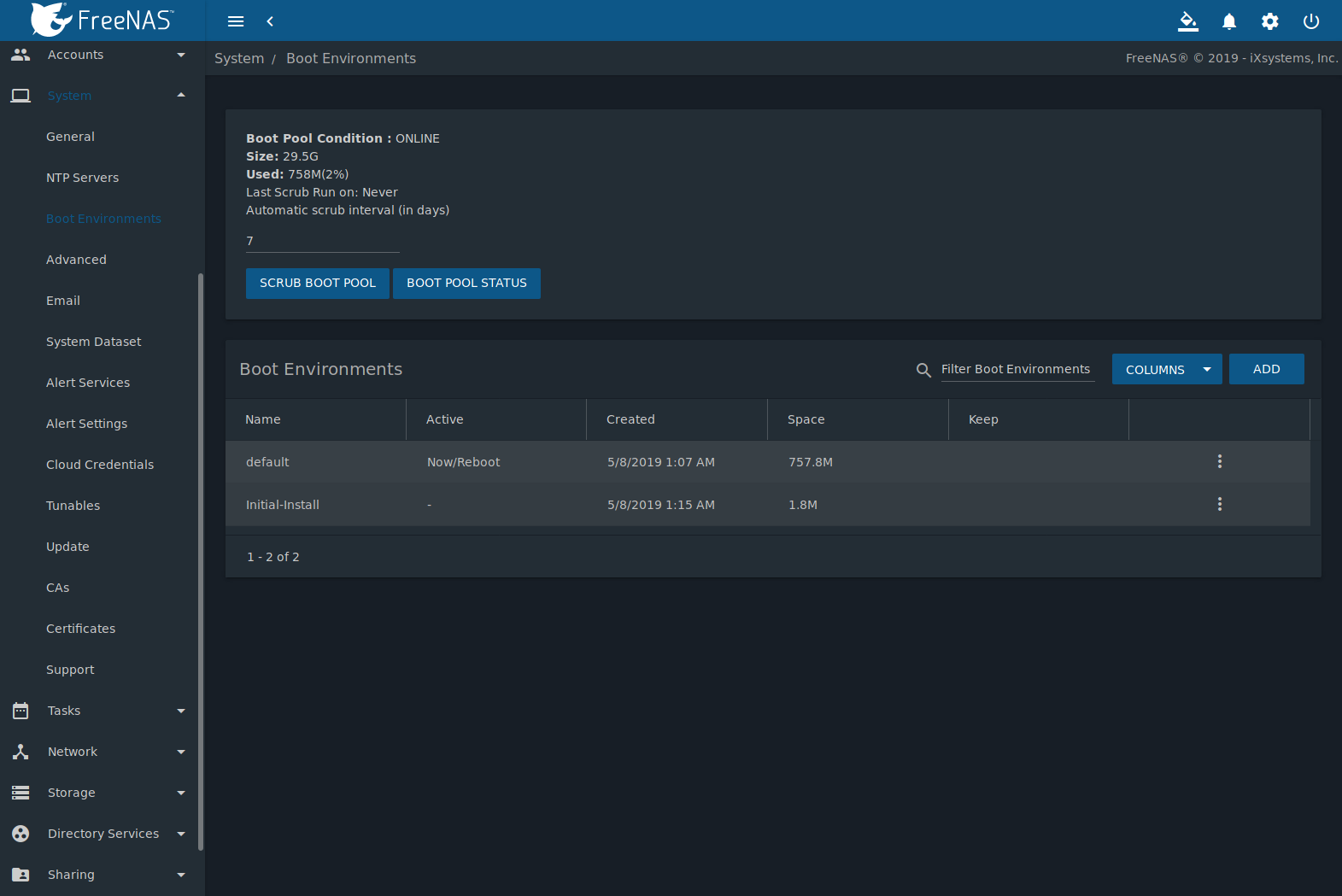The width and height of the screenshot is (1342, 896).
Task: Open Email settings
Action: [x=63, y=301]
